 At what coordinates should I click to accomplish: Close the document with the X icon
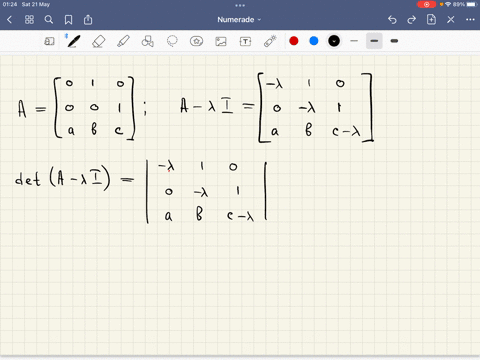451,20
